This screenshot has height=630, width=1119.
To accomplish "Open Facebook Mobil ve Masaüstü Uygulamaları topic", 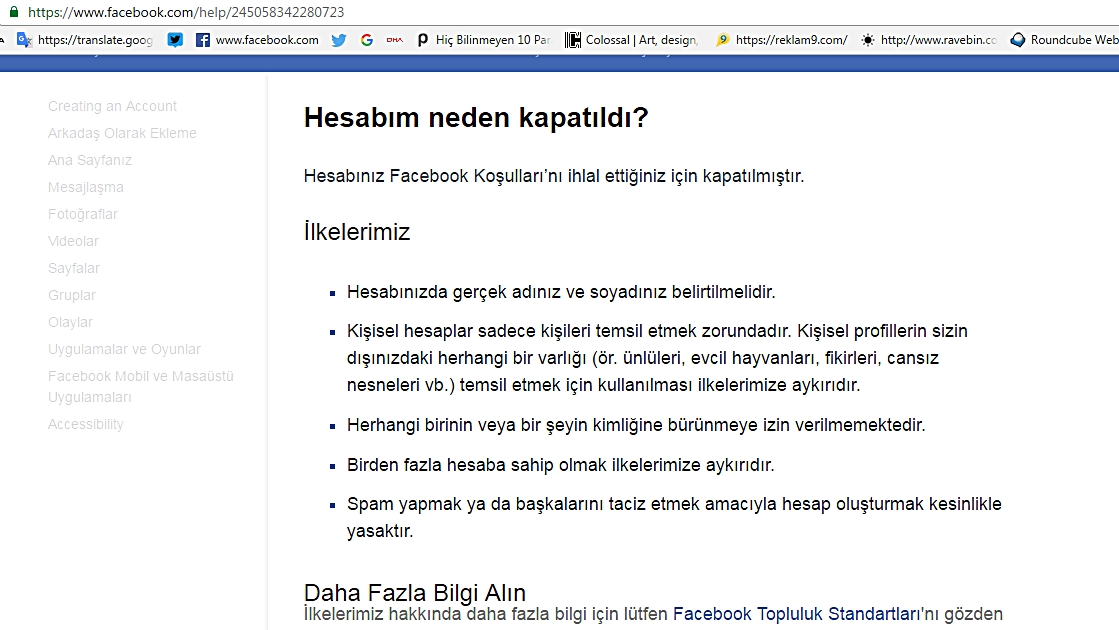I will 141,387.
